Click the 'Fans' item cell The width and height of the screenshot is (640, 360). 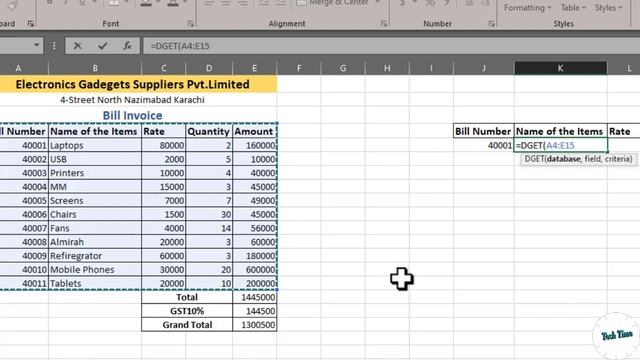95,228
